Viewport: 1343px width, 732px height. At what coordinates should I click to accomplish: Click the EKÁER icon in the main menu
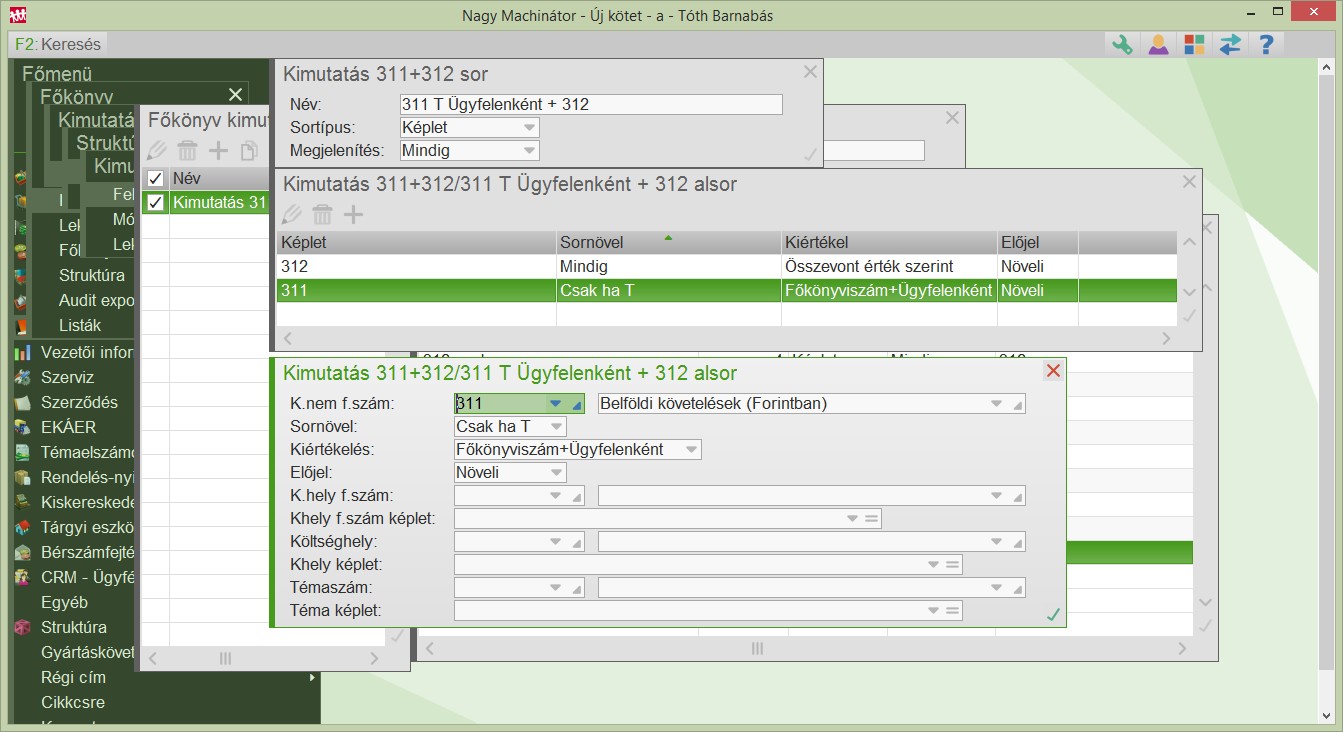pos(23,427)
